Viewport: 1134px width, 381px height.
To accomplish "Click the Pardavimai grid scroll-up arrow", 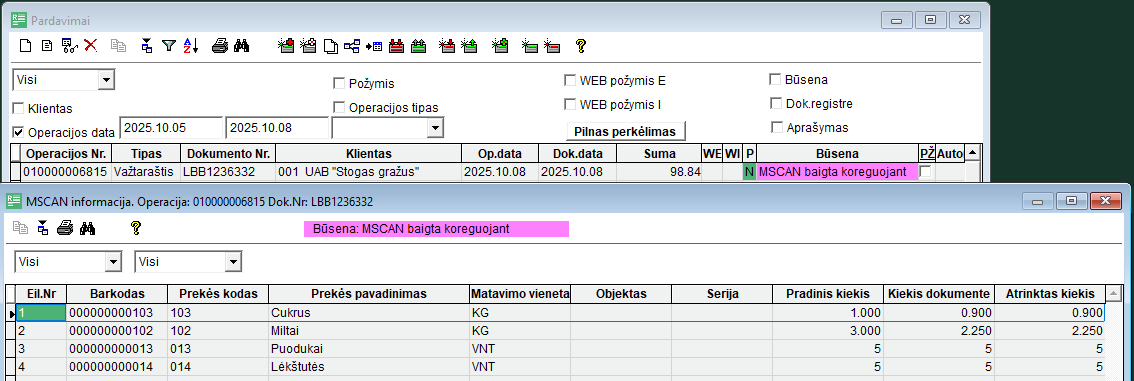I will 973,153.
